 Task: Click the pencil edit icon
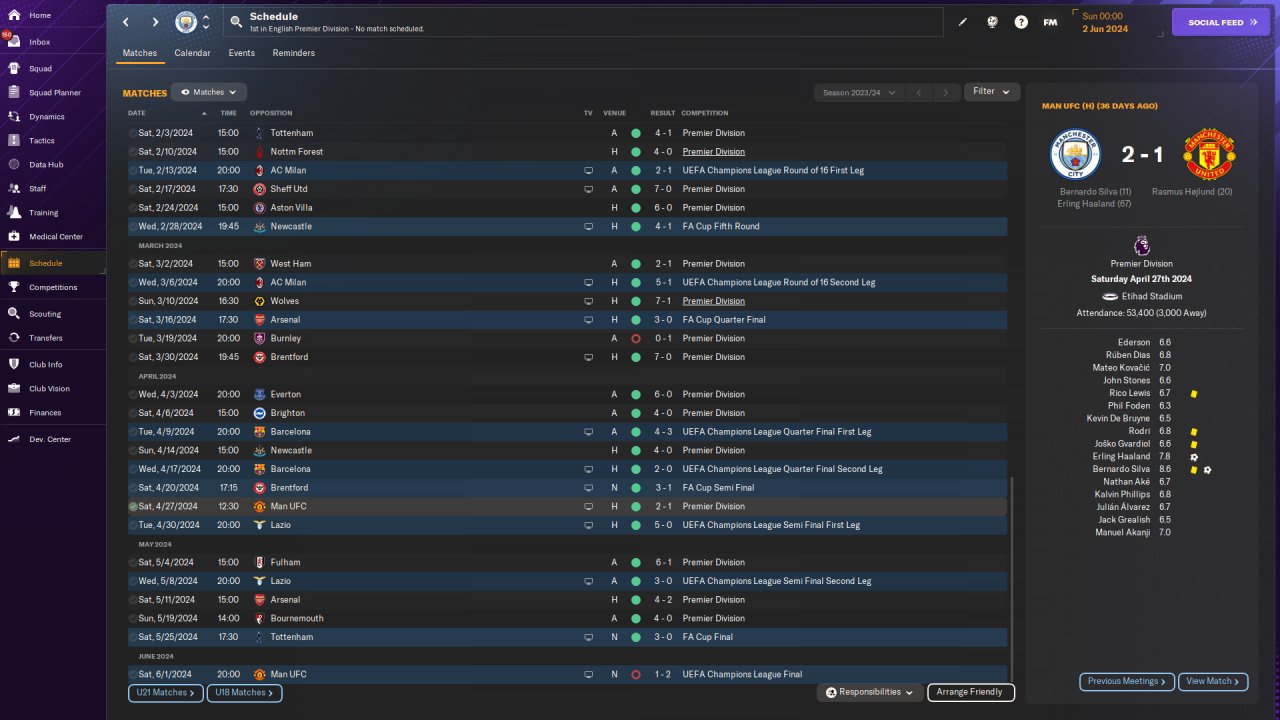(x=963, y=22)
